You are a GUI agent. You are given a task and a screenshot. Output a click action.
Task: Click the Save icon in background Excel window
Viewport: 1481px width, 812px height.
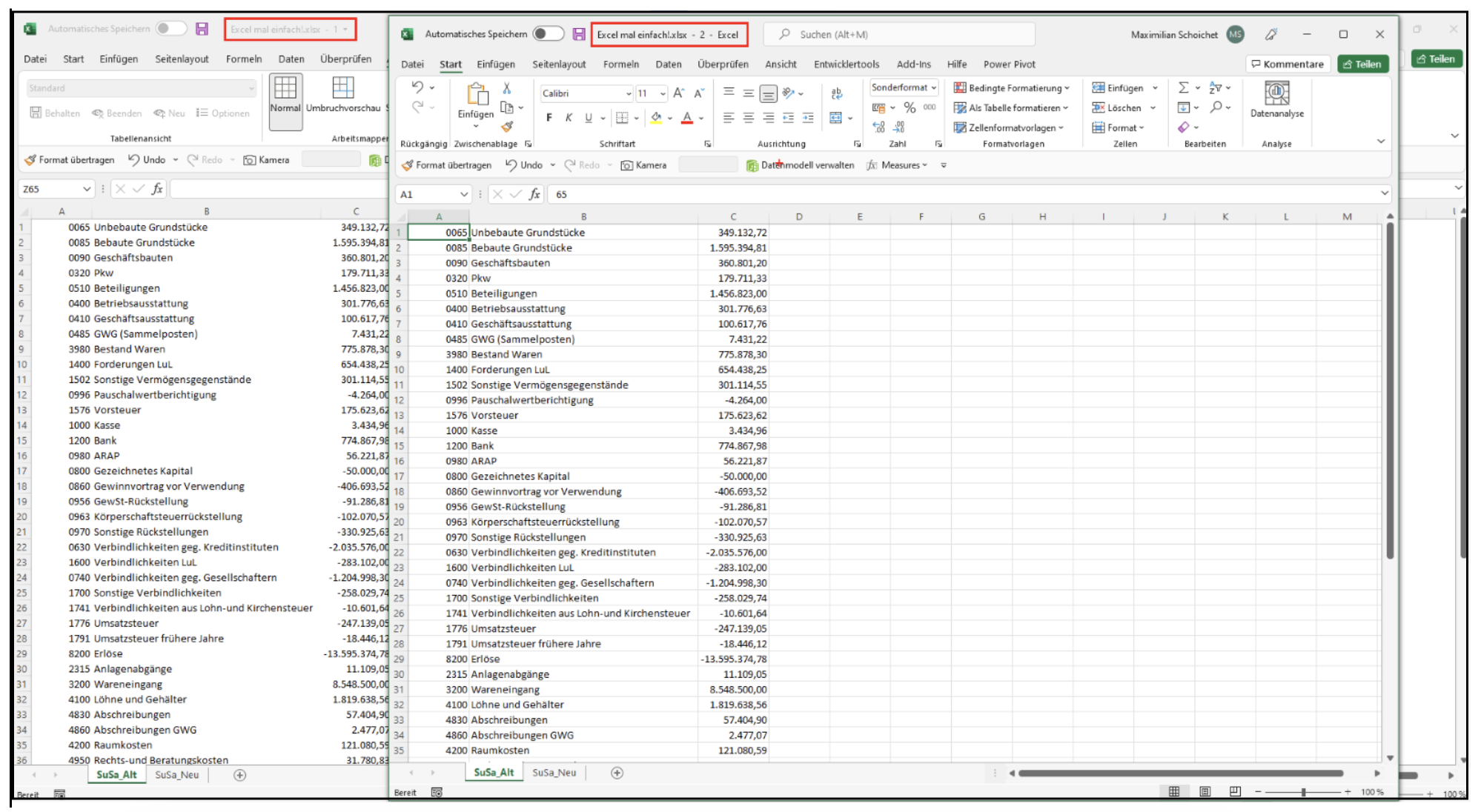[202, 29]
